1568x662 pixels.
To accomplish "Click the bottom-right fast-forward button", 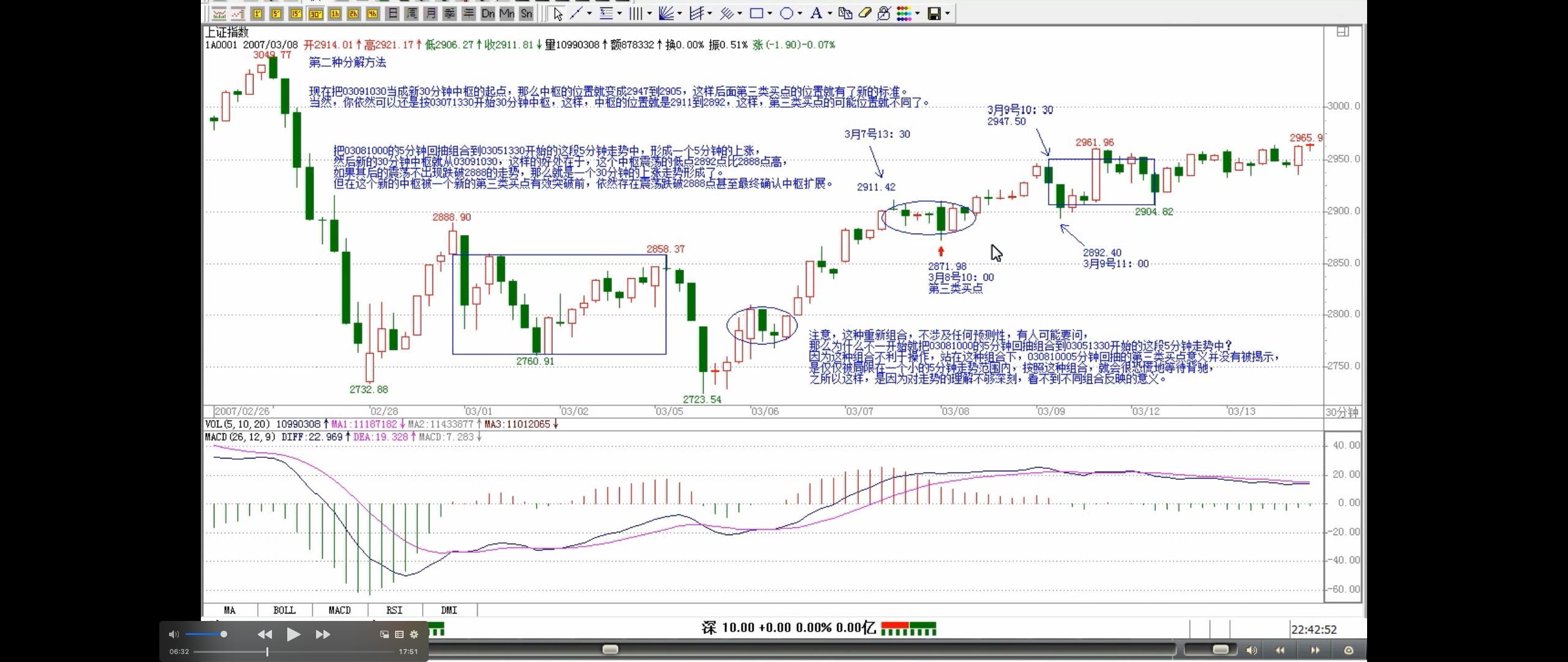I will click(1315, 650).
